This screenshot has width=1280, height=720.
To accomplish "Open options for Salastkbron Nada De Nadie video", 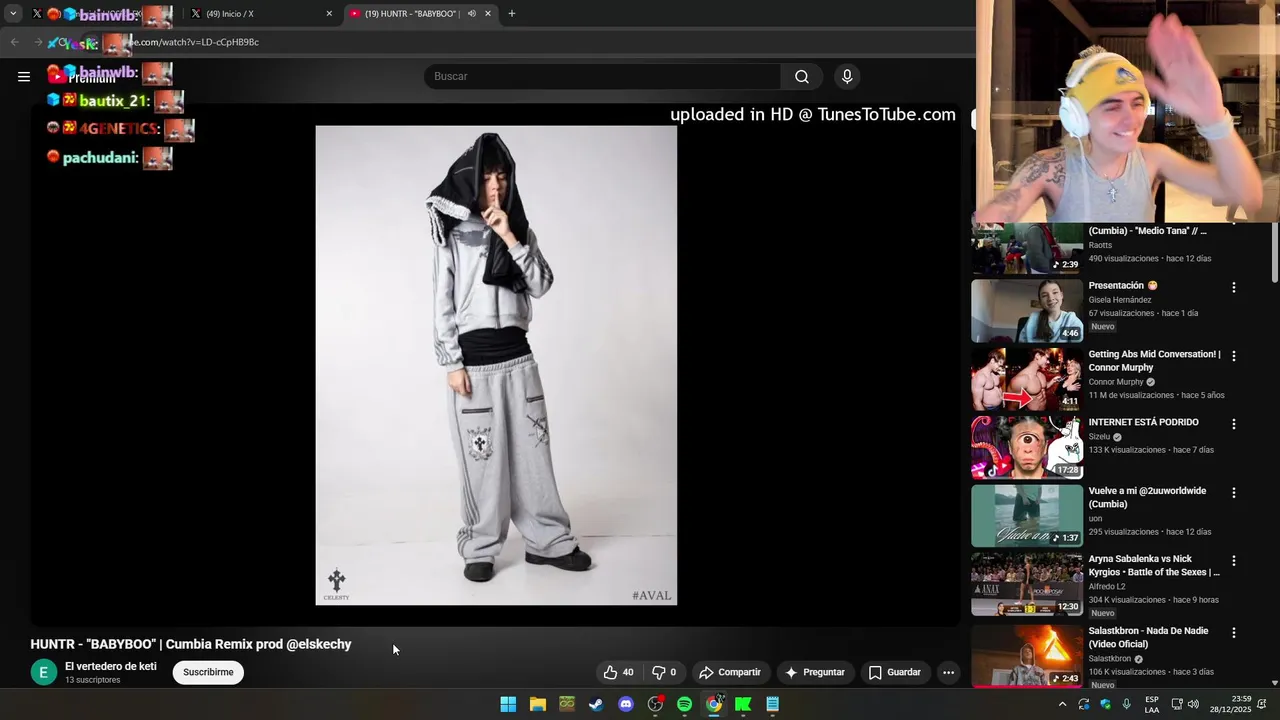I will click(x=1234, y=632).
